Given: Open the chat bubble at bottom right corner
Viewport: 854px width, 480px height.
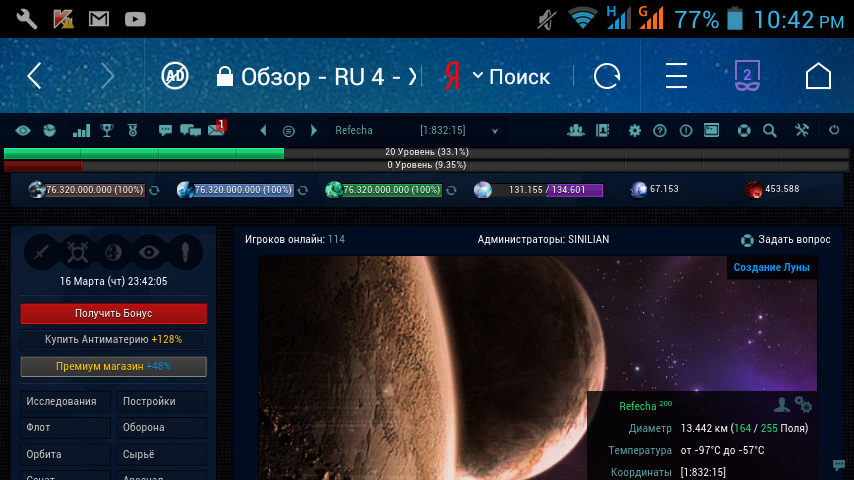Looking at the screenshot, I should click(838, 465).
